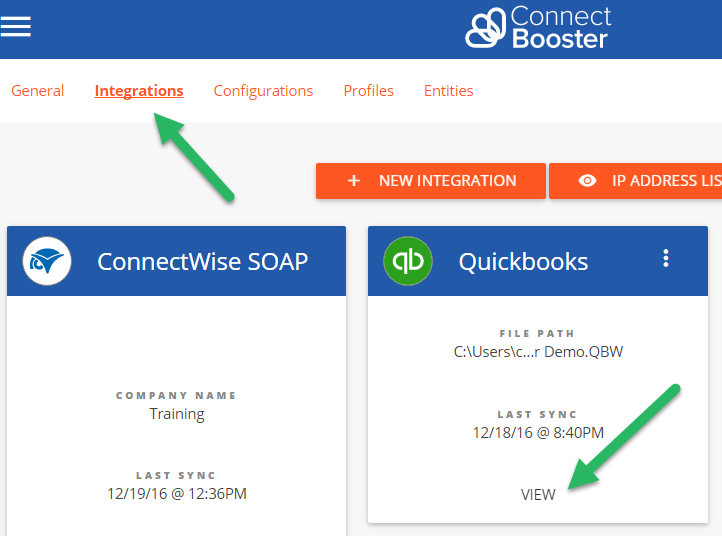Viewport: 722px width, 536px height.
Task: Click the LAST SYNC label on the Quickbooks card
Action: point(537,414)
